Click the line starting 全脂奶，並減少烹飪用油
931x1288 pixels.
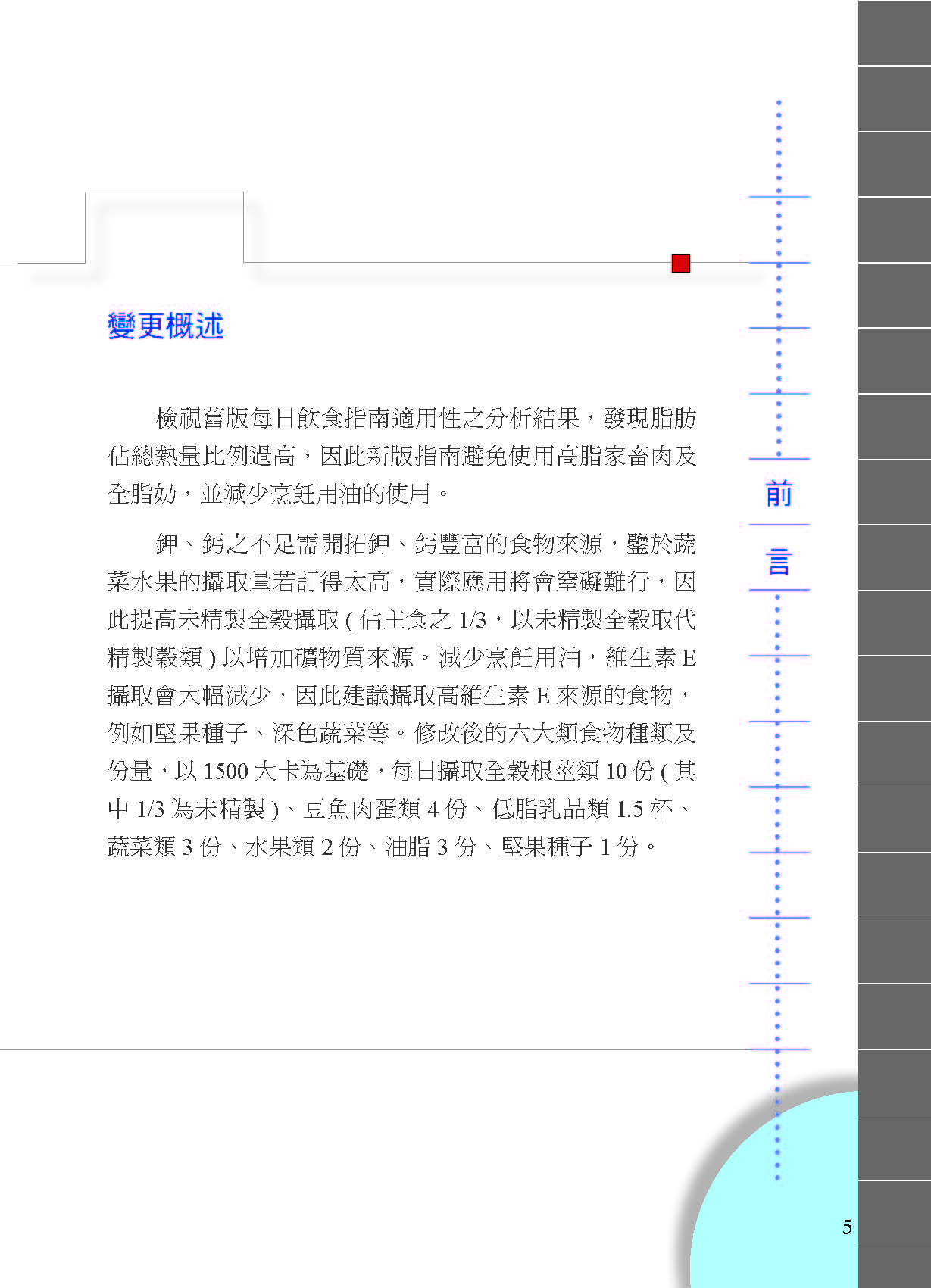[x=279, y=494]
